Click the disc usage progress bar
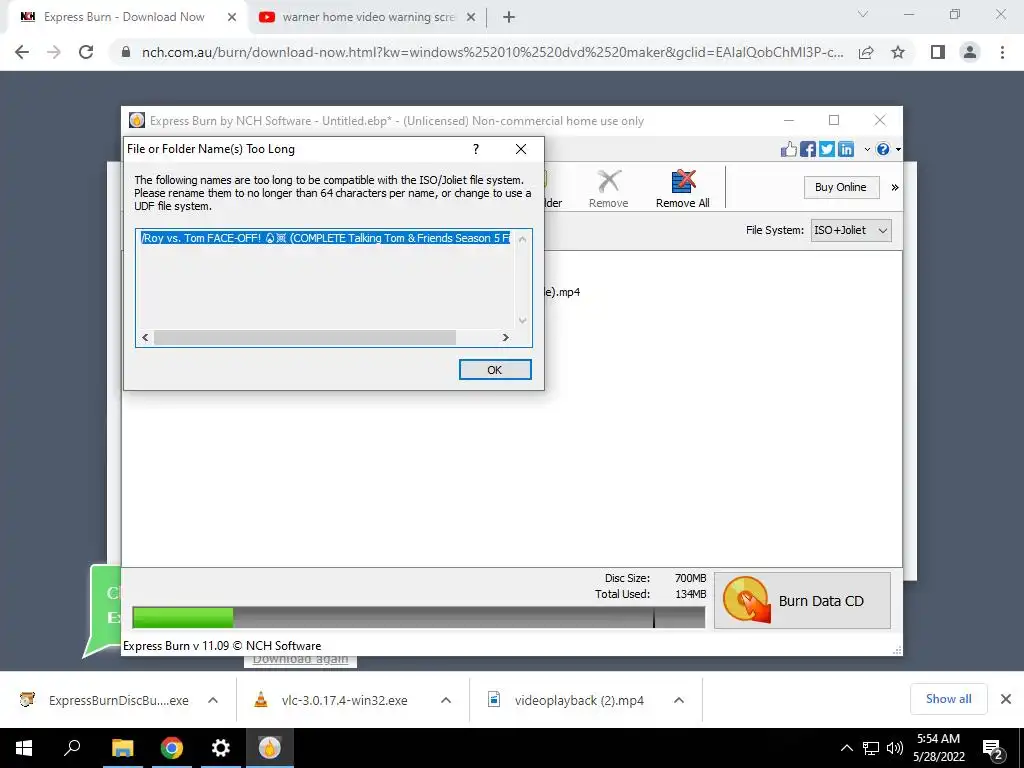The image size is (1024, 768). pos(419,618)
